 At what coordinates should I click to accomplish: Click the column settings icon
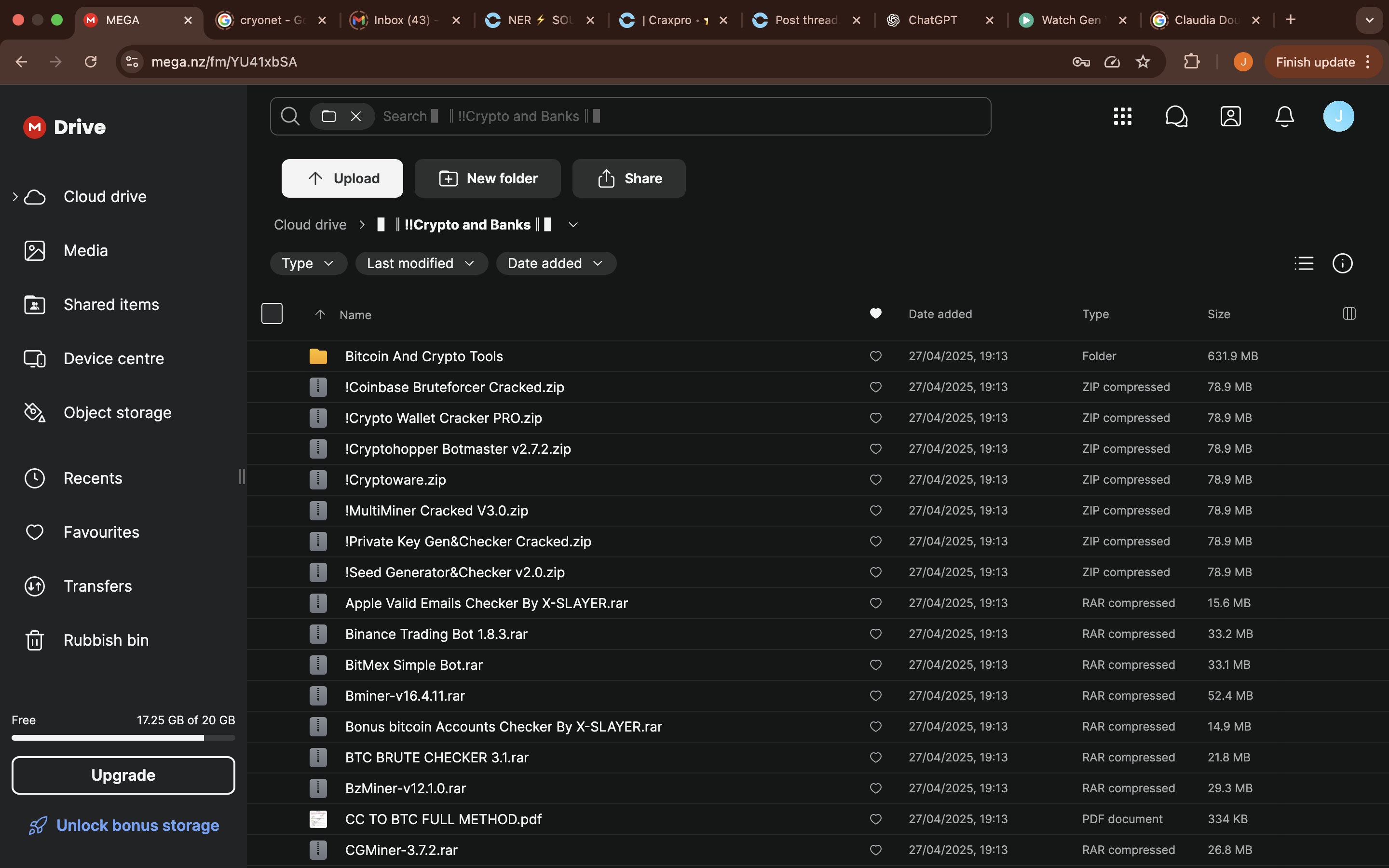tap(1349, 313)
